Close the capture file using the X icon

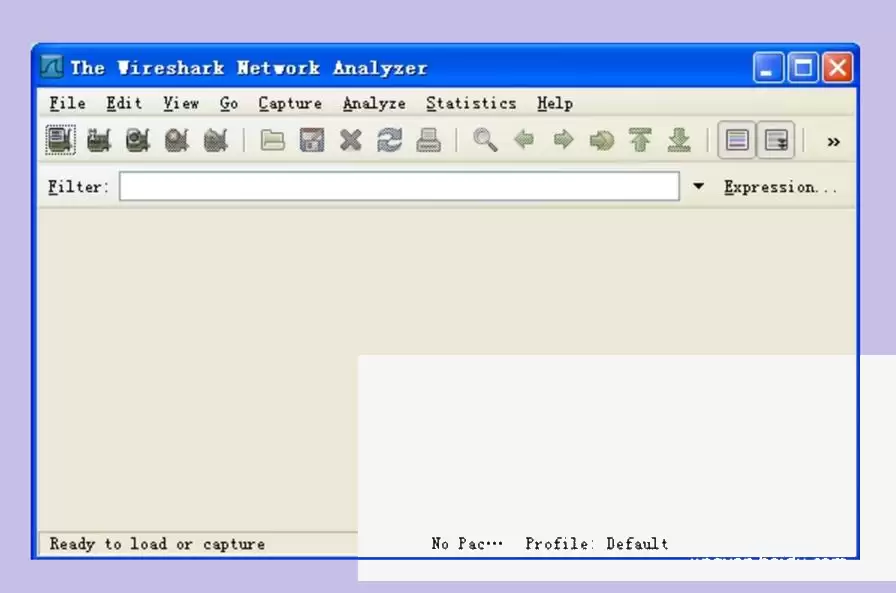(350, 140)
